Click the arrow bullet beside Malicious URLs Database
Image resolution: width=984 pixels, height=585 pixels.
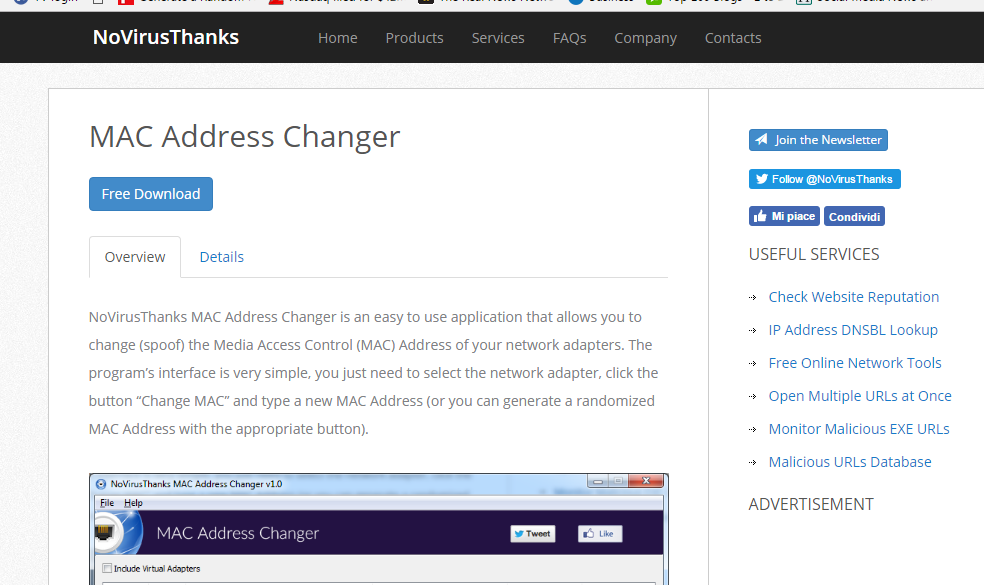click(753, 463)
